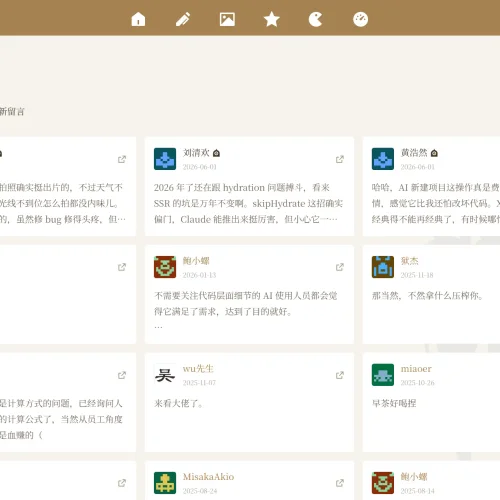Click the date 2025-10-26 on miaoer's card

click(418, 383)
